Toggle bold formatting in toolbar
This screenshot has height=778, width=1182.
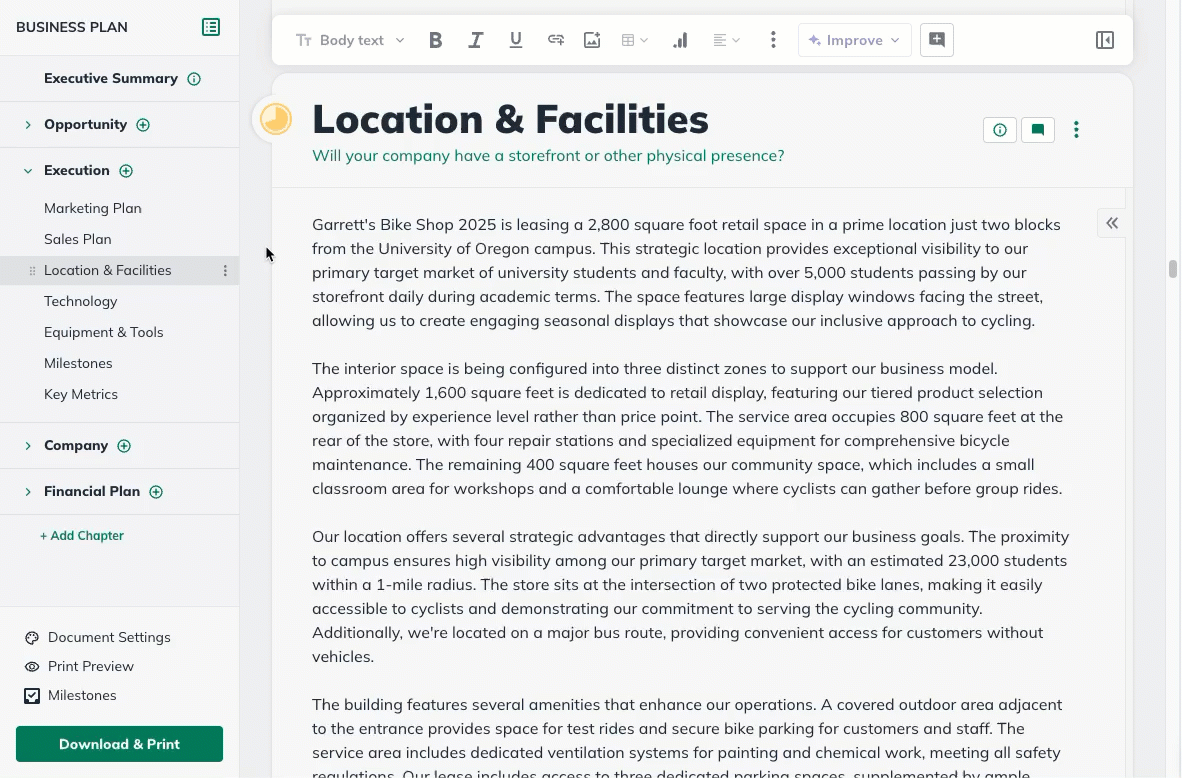[x=436, y=40]
